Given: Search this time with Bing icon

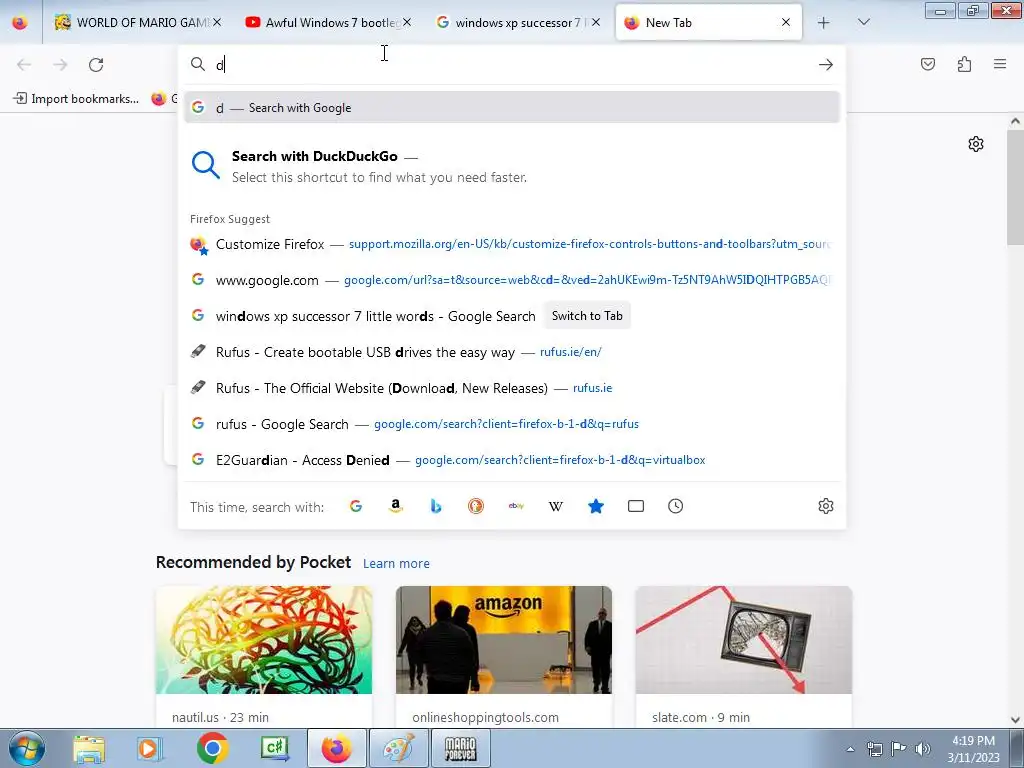Looking at the screenshot, I should point(436,506).
